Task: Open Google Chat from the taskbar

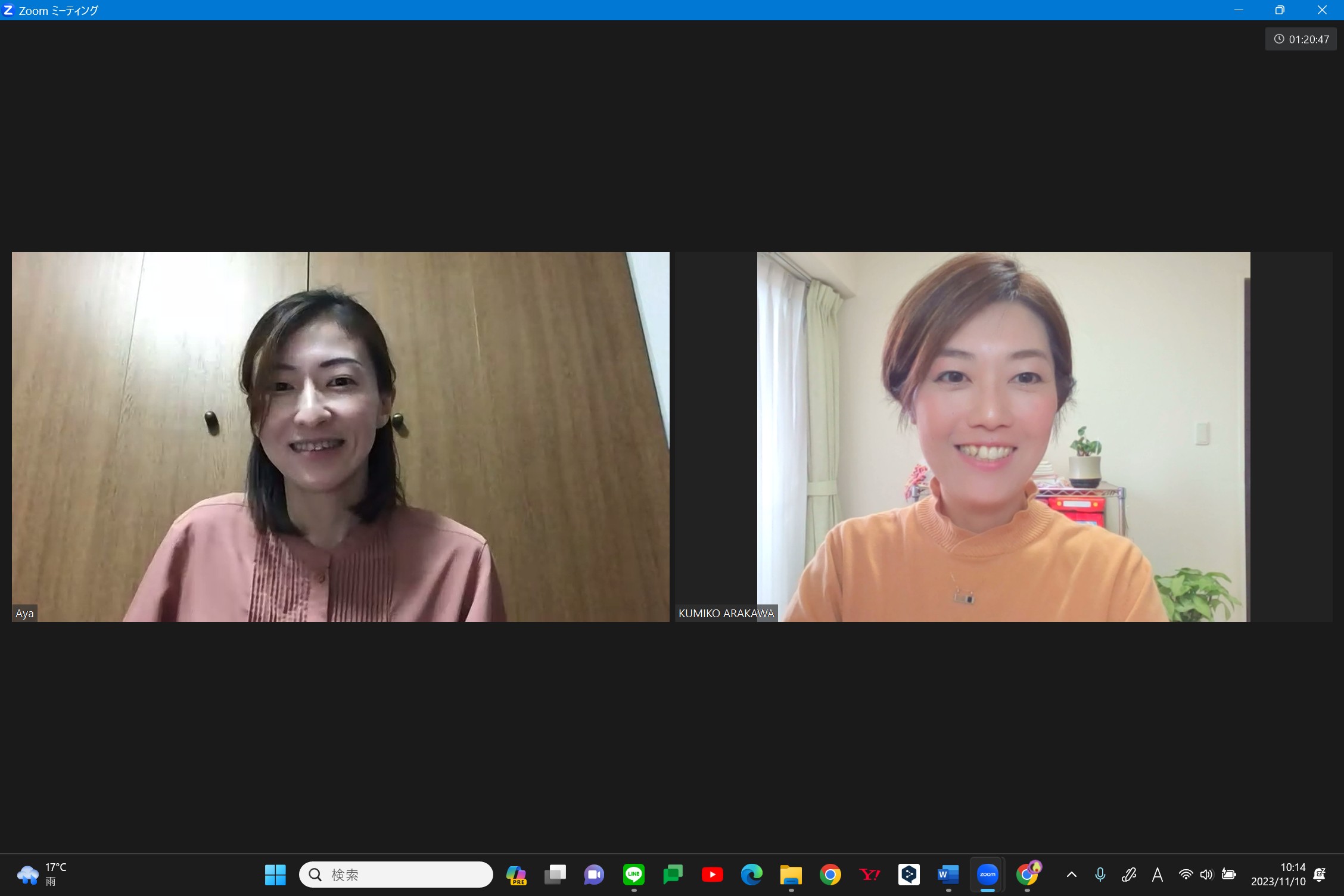Action: (673, 875)
